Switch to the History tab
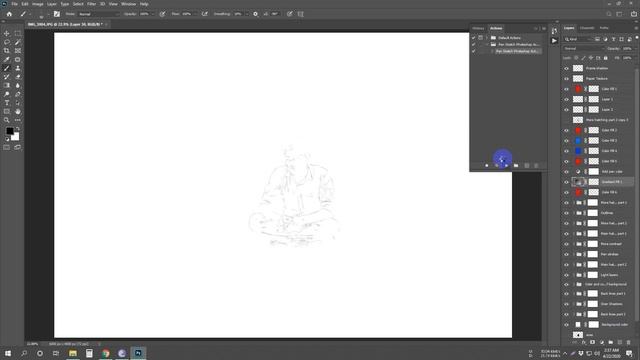 point(478,28)
